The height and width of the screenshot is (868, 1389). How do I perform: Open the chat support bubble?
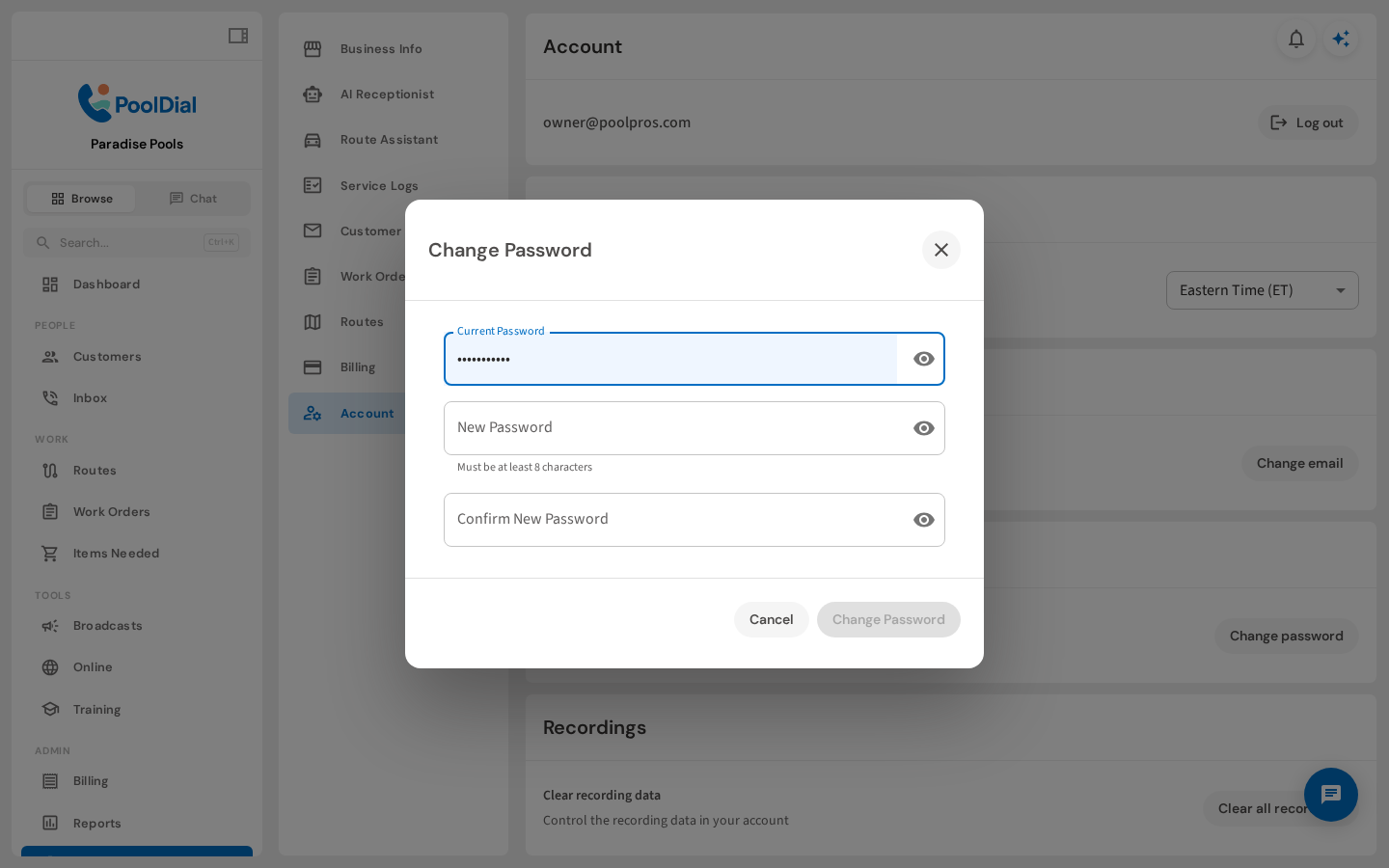point(1331,795)
